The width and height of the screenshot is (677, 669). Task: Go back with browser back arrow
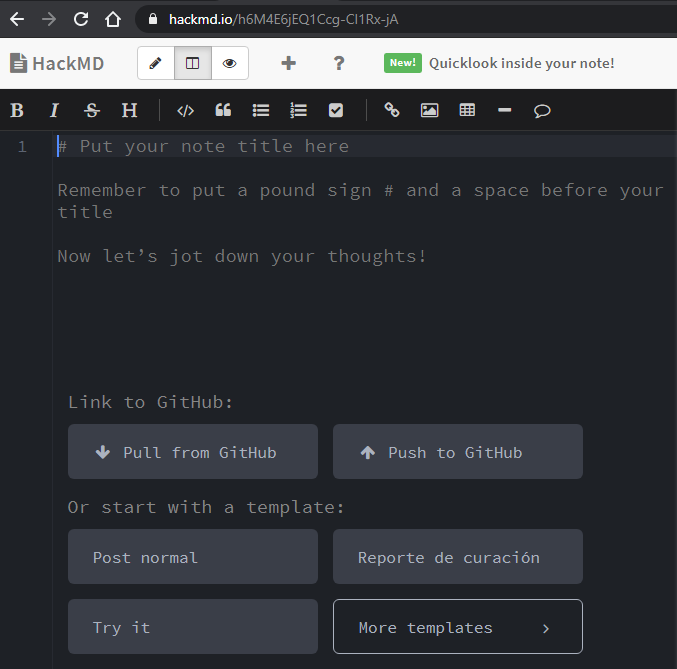pos(17,19)
